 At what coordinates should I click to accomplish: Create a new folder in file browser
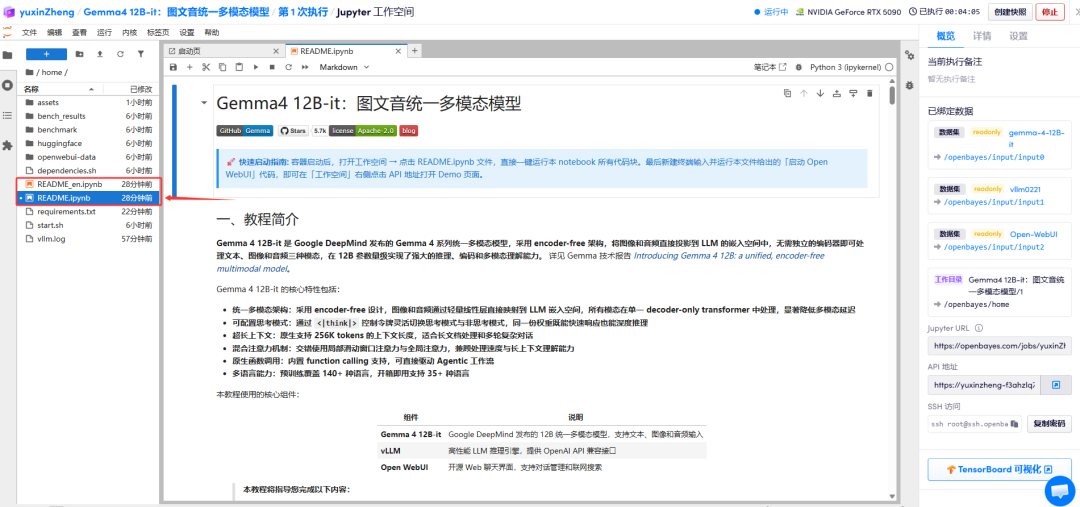pyautogui.click(x=79, y=54)
